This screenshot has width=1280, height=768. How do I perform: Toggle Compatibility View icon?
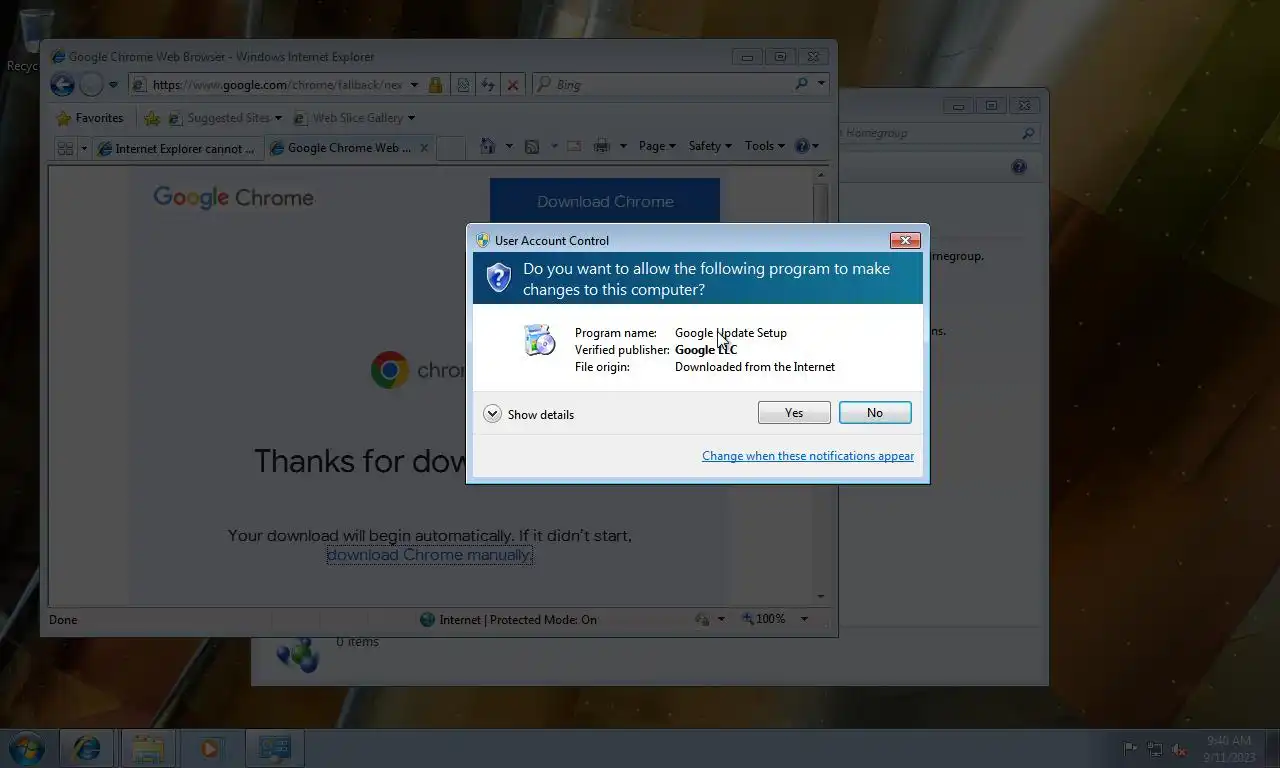[x=463, y=85]
